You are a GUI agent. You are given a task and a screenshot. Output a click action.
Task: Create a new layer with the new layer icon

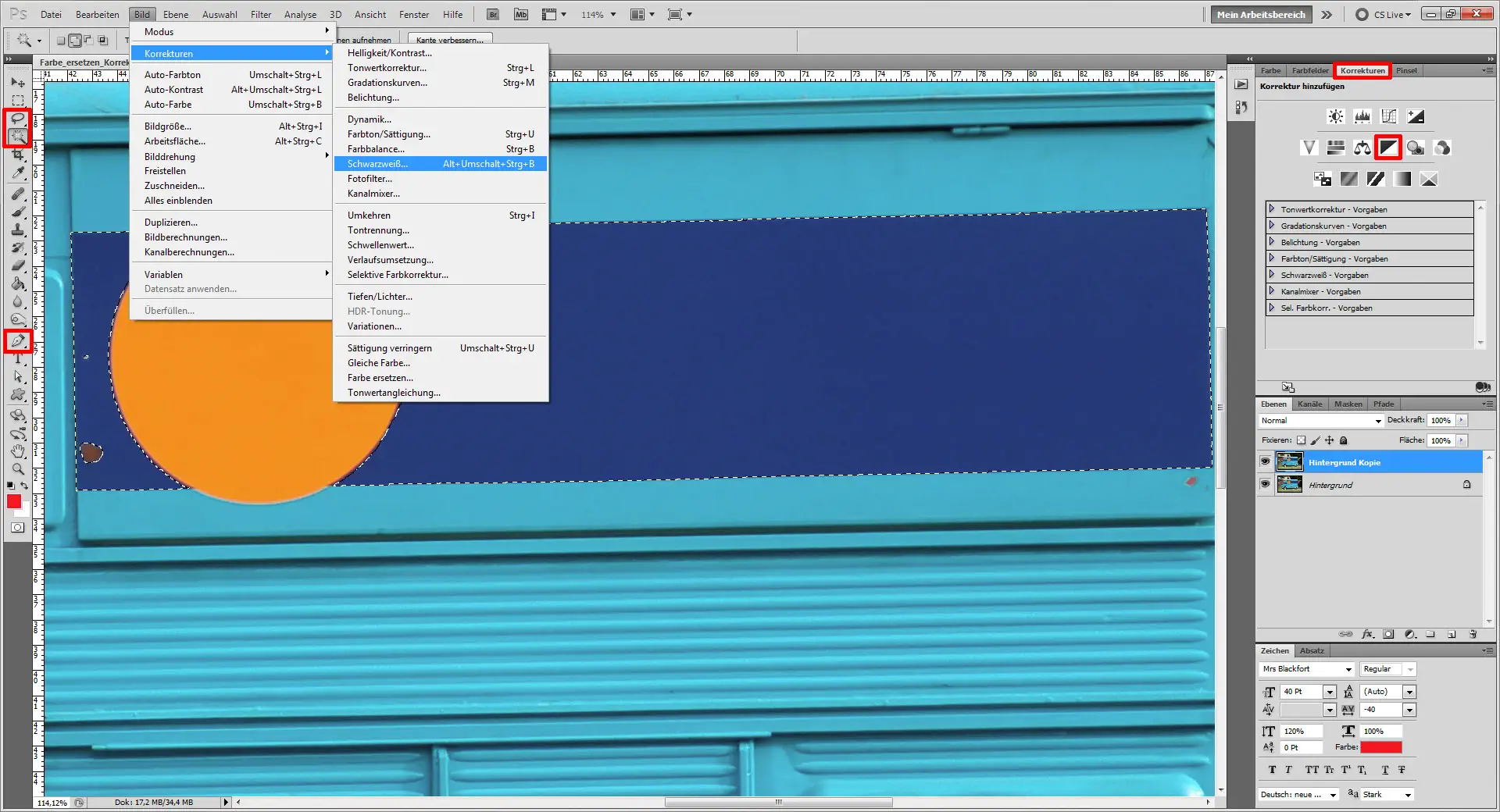point(1451,634)
